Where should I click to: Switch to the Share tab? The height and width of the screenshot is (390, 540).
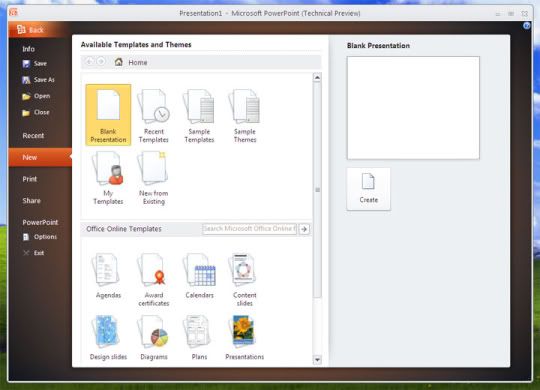[31, 201]
